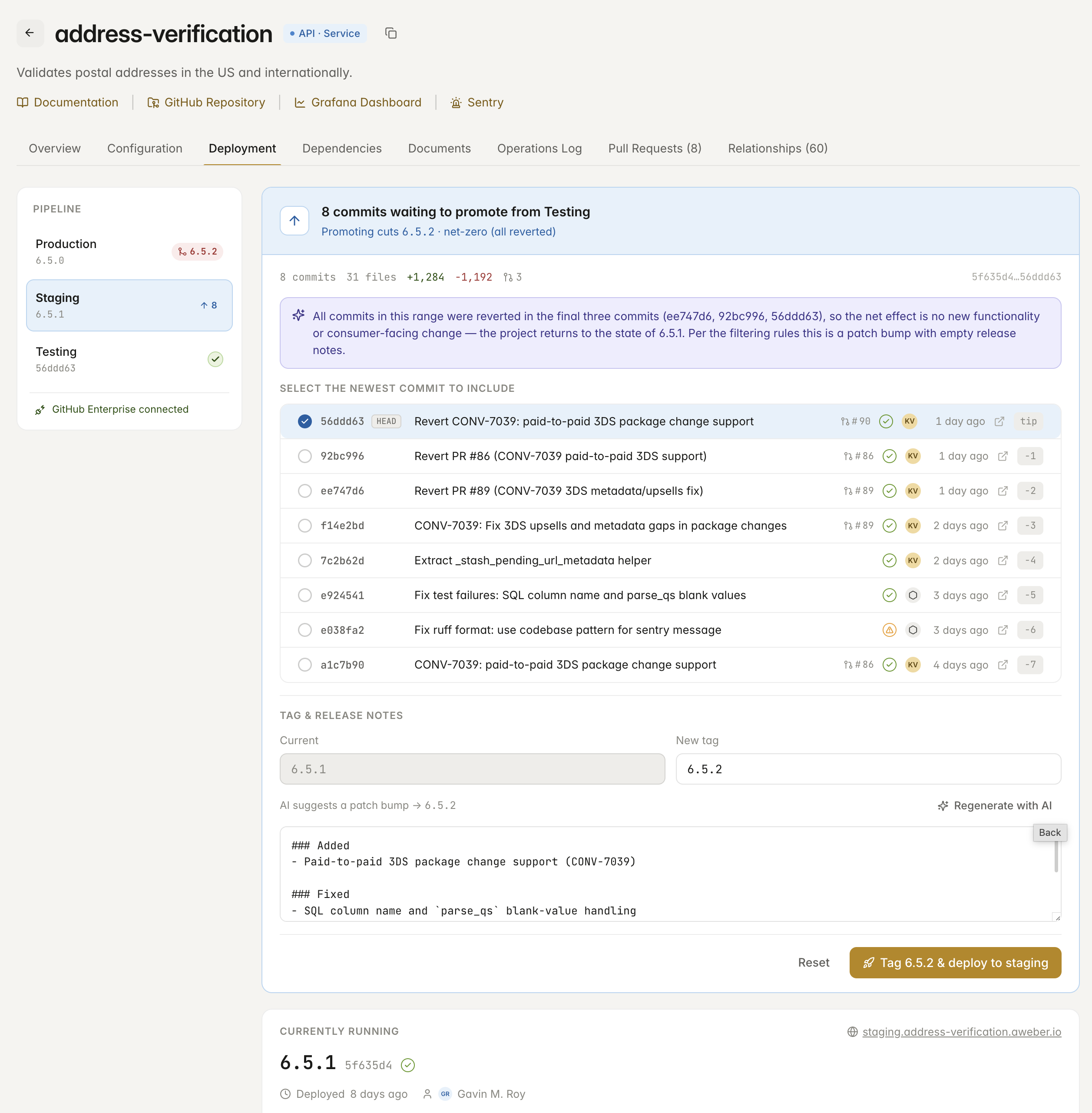Open commit e038fa2 external link icon
1092x1113 pixels.
pyautogui.click(x=1003, y=630)
